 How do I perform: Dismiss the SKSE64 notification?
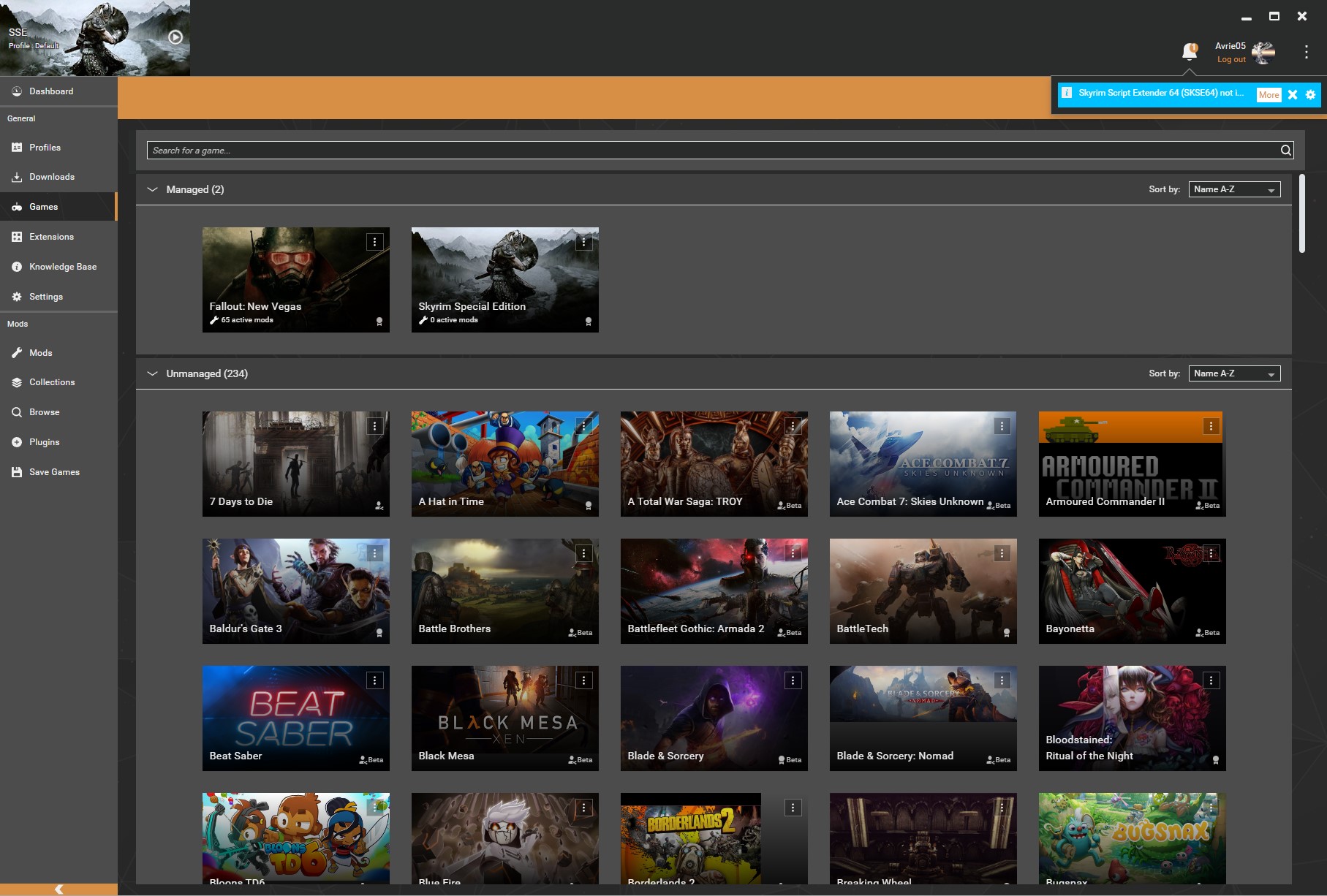pyautogui.click(x=1293, y=94)
